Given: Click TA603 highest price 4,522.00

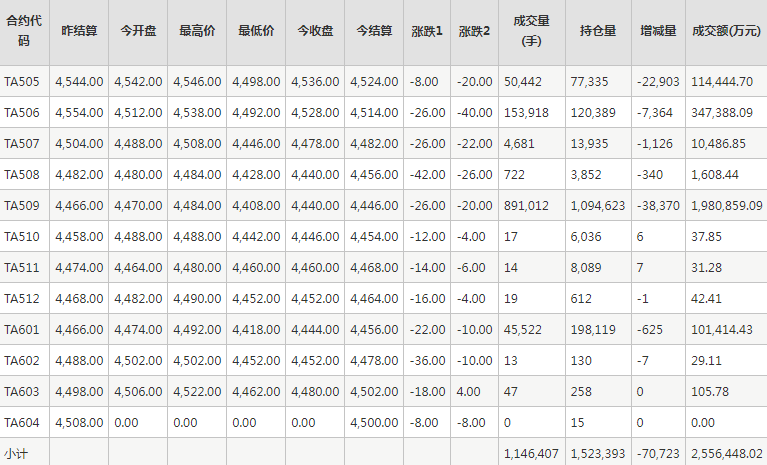Looking at the screenshot, I should [197, 392].
